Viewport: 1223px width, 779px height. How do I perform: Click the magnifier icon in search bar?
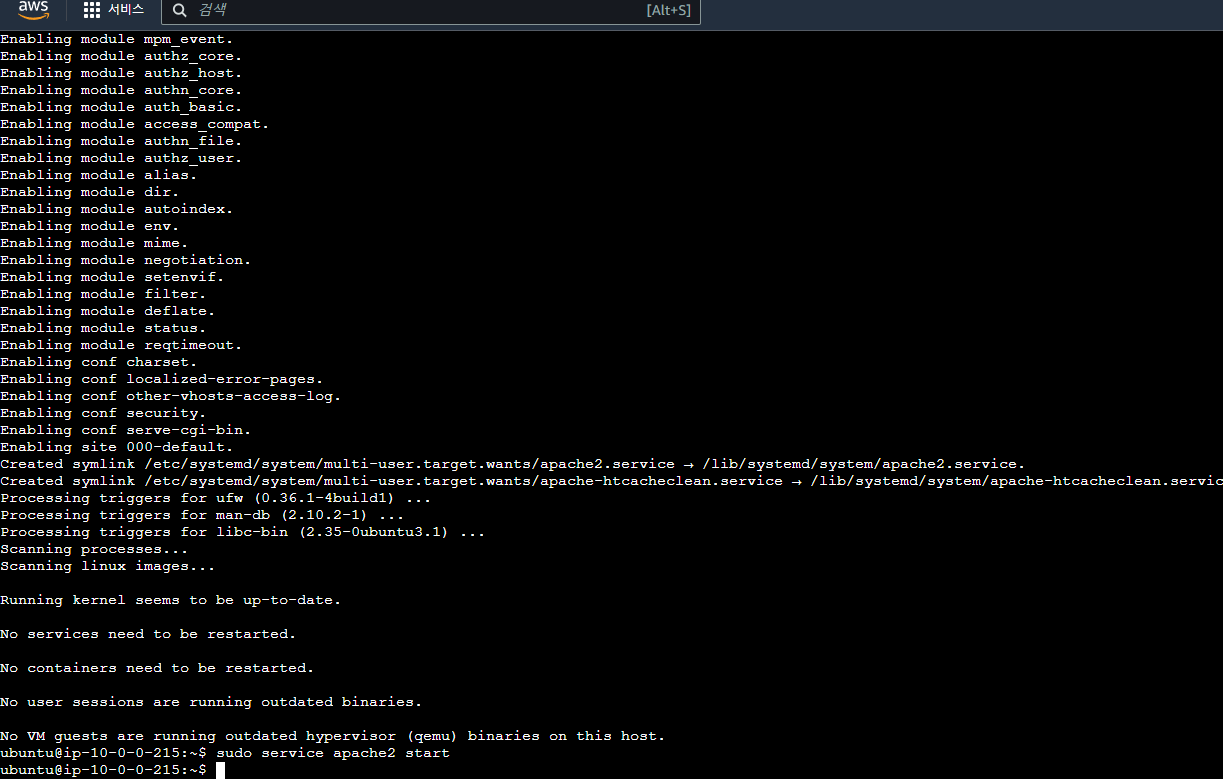[179, 10]
